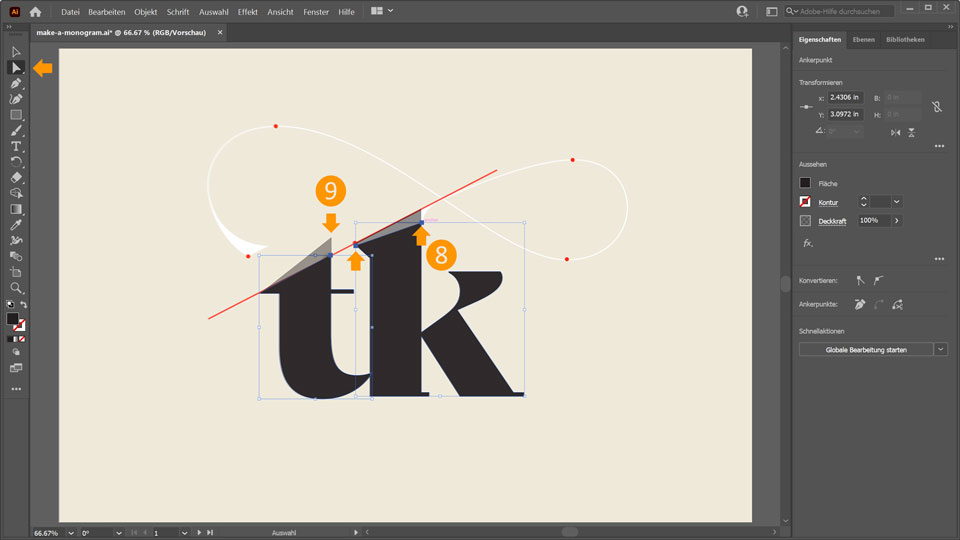Screen dimensions: 960x540
Task: Convert anchor point to smooth
Action: (x=879, y=280)
